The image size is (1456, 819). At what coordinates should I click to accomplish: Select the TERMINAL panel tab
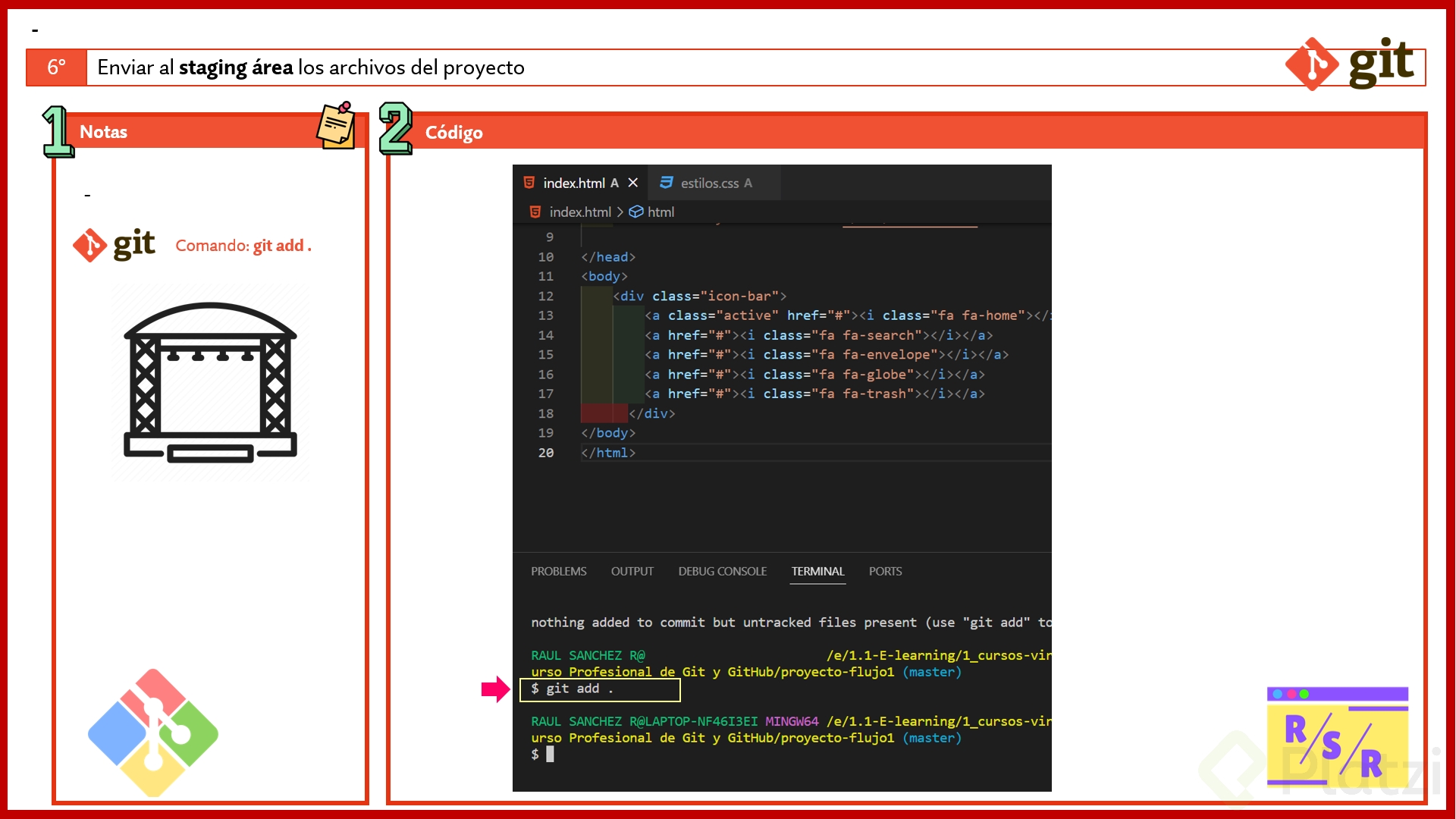coord(817,572)
